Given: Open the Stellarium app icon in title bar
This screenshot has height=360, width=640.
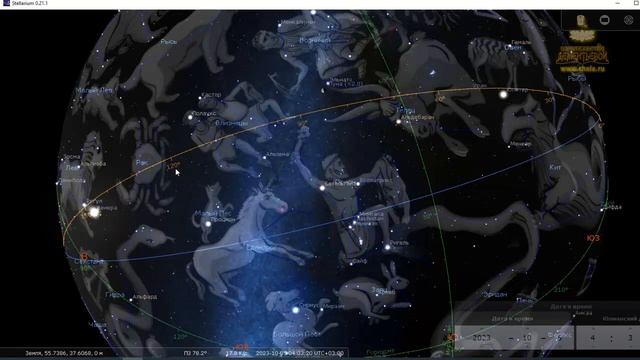Looking at the screenshot, I should click(x=6, y=3).
